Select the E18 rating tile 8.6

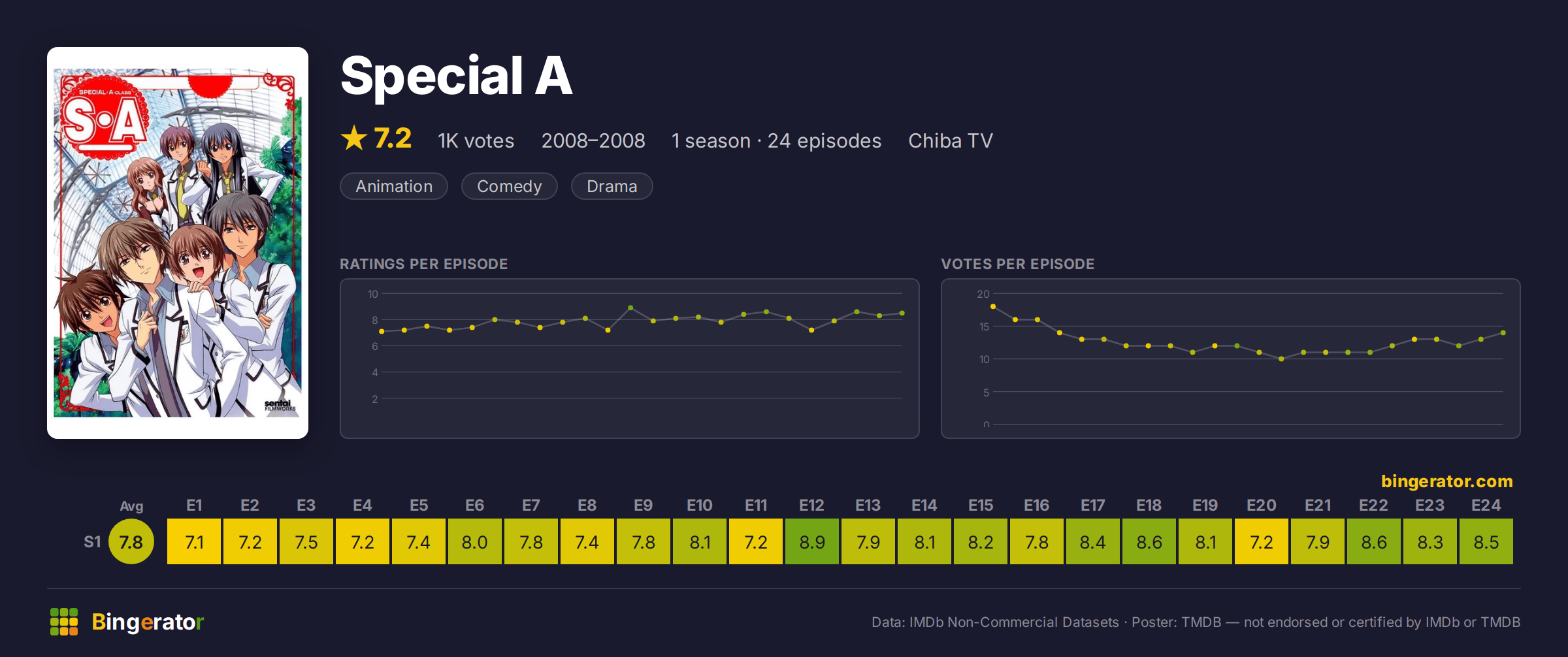coord(1149,541)
